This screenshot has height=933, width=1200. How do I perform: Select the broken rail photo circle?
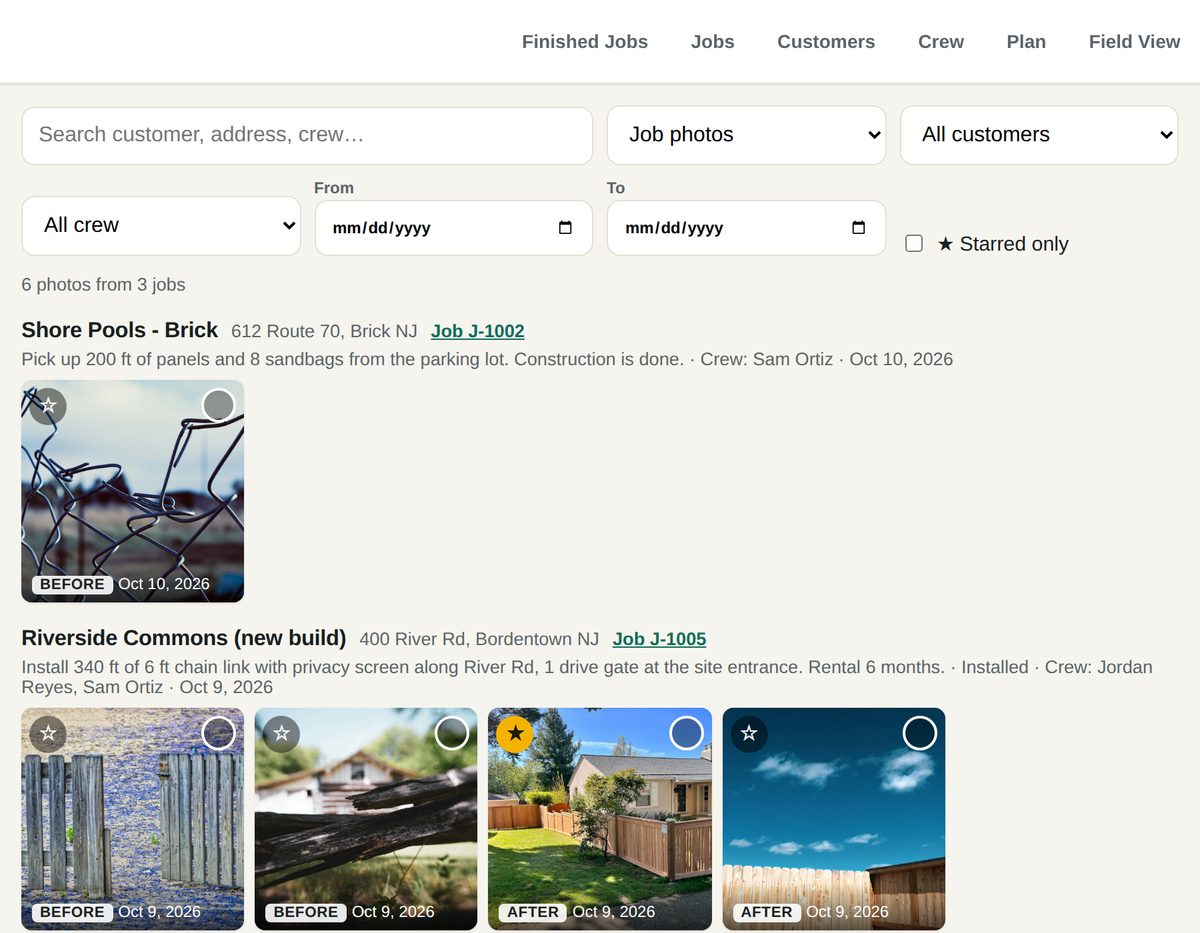tap(452, 733)
